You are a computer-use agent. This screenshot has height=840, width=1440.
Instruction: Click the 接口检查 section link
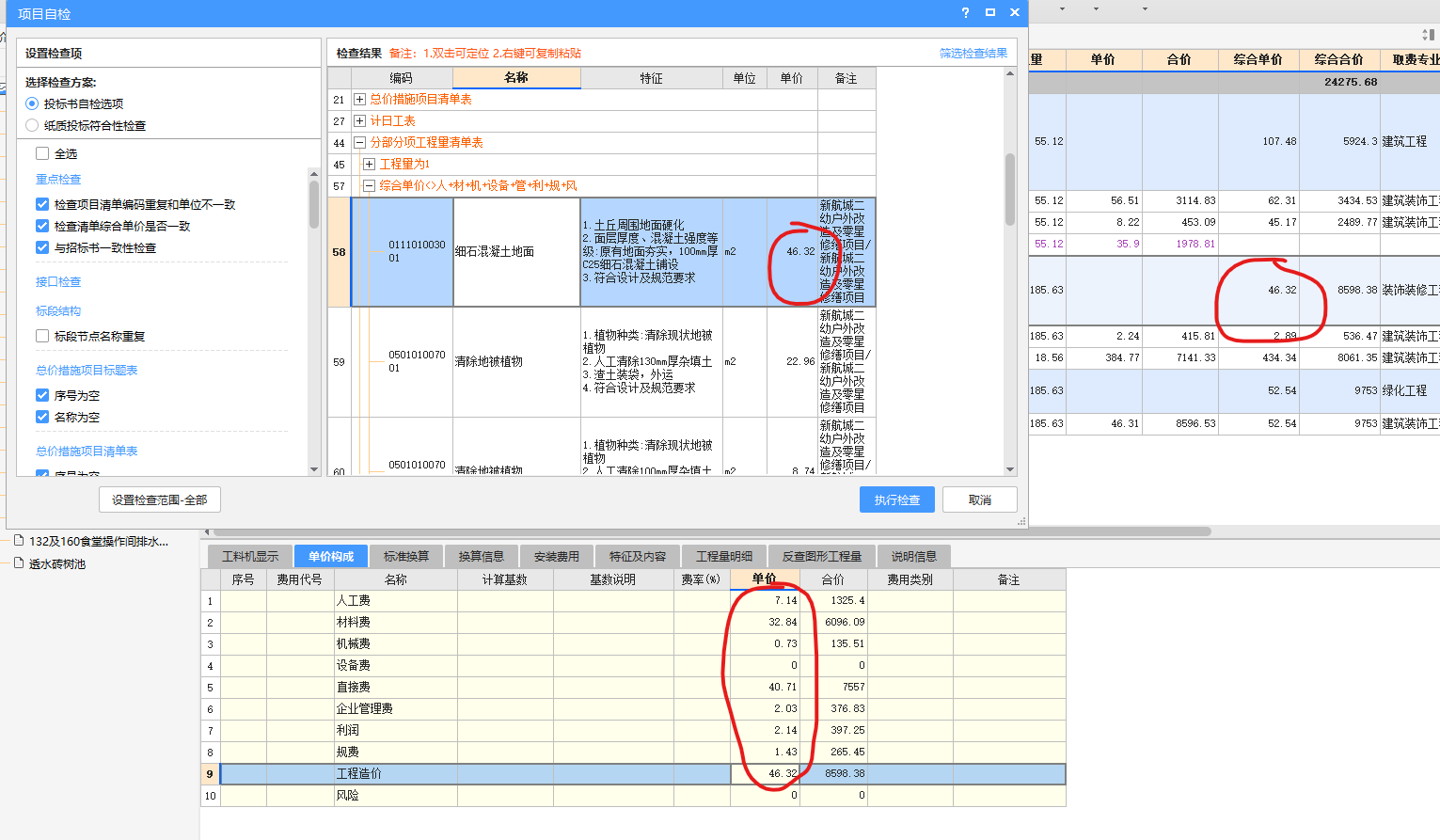tap(58, 281)
